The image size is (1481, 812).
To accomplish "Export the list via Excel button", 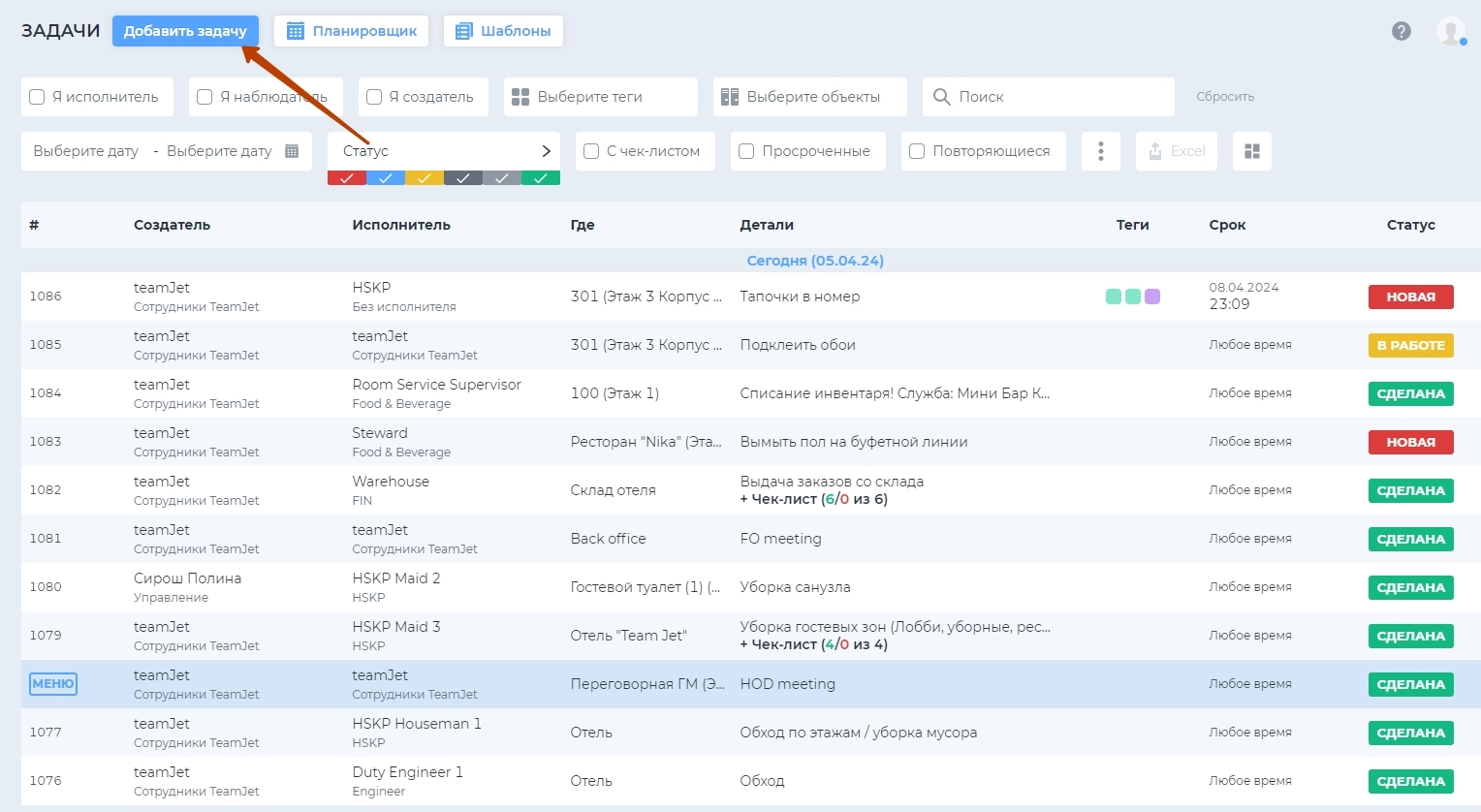I will [x=1177, y=151].
